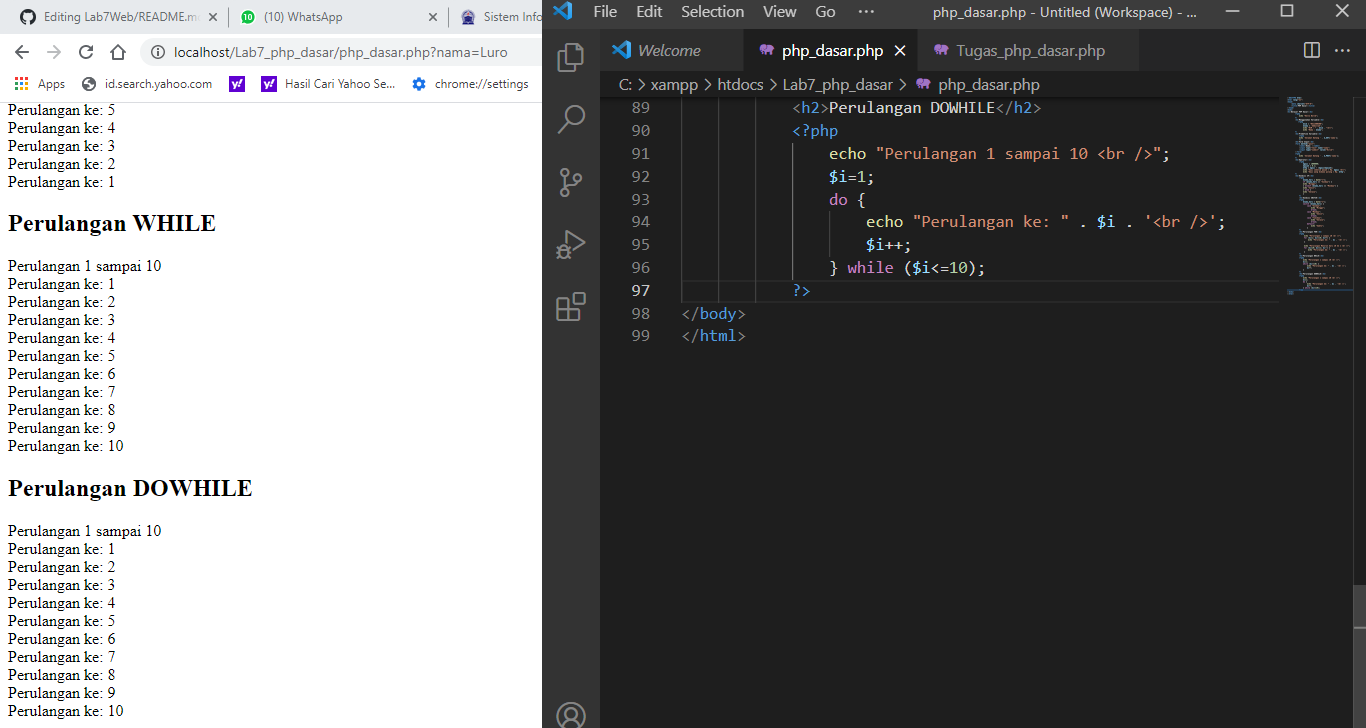
Task: Minimize the VS Code window
Action: (x=1232, y=11)
